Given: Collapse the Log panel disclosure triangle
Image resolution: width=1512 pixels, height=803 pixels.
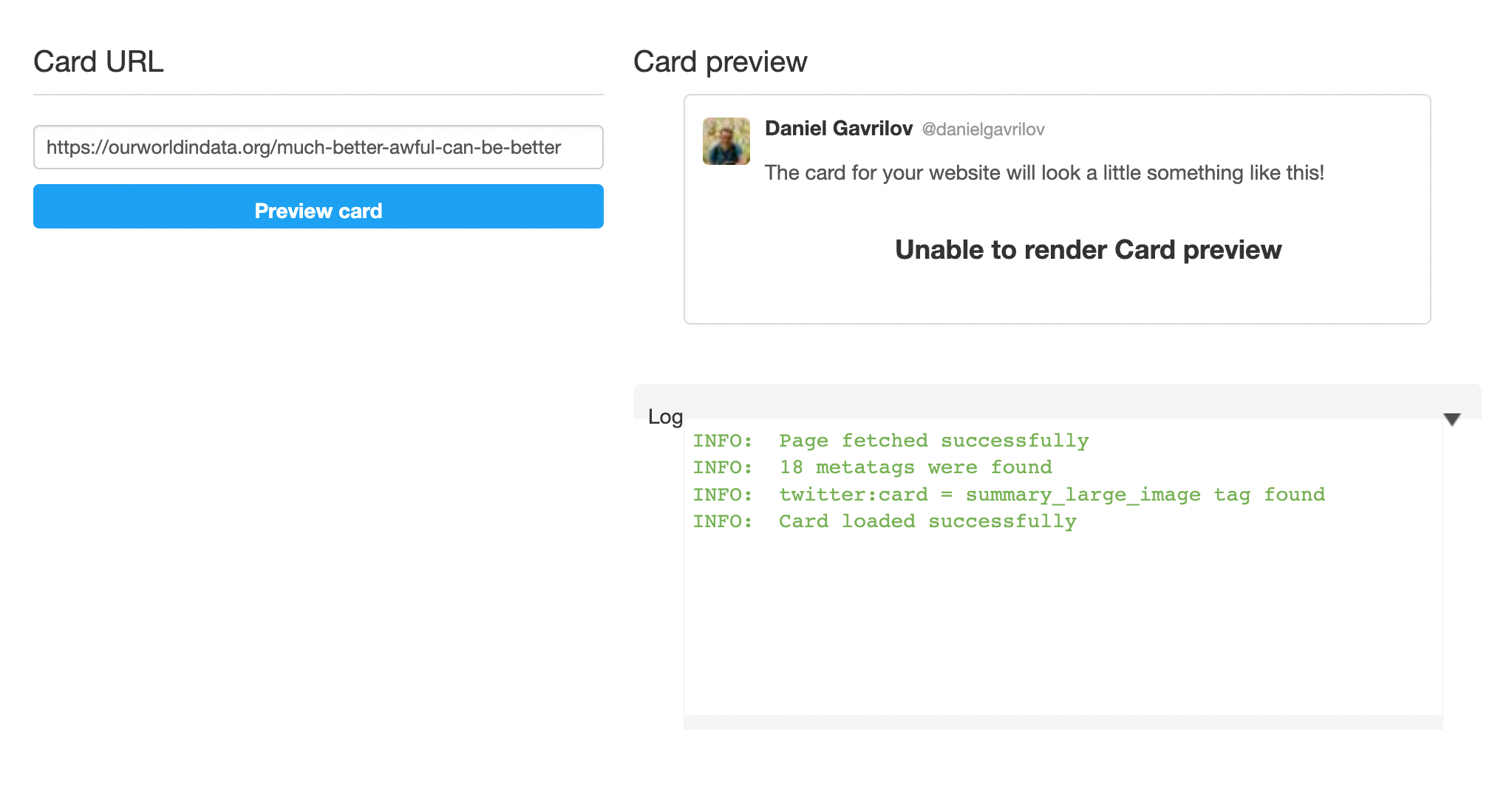Looking at the screenshot, I should point(1451,419).
